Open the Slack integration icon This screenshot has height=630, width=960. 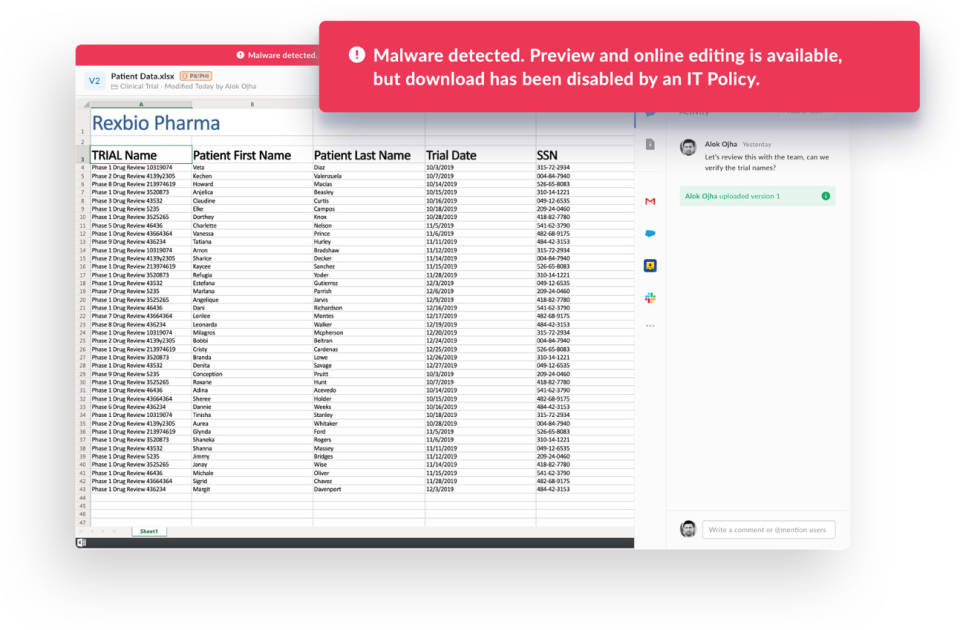pos(650,298)
